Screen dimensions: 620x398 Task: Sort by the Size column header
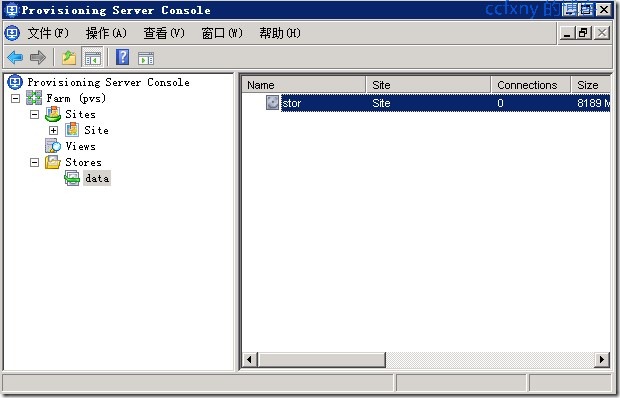(x=591, y=85)
